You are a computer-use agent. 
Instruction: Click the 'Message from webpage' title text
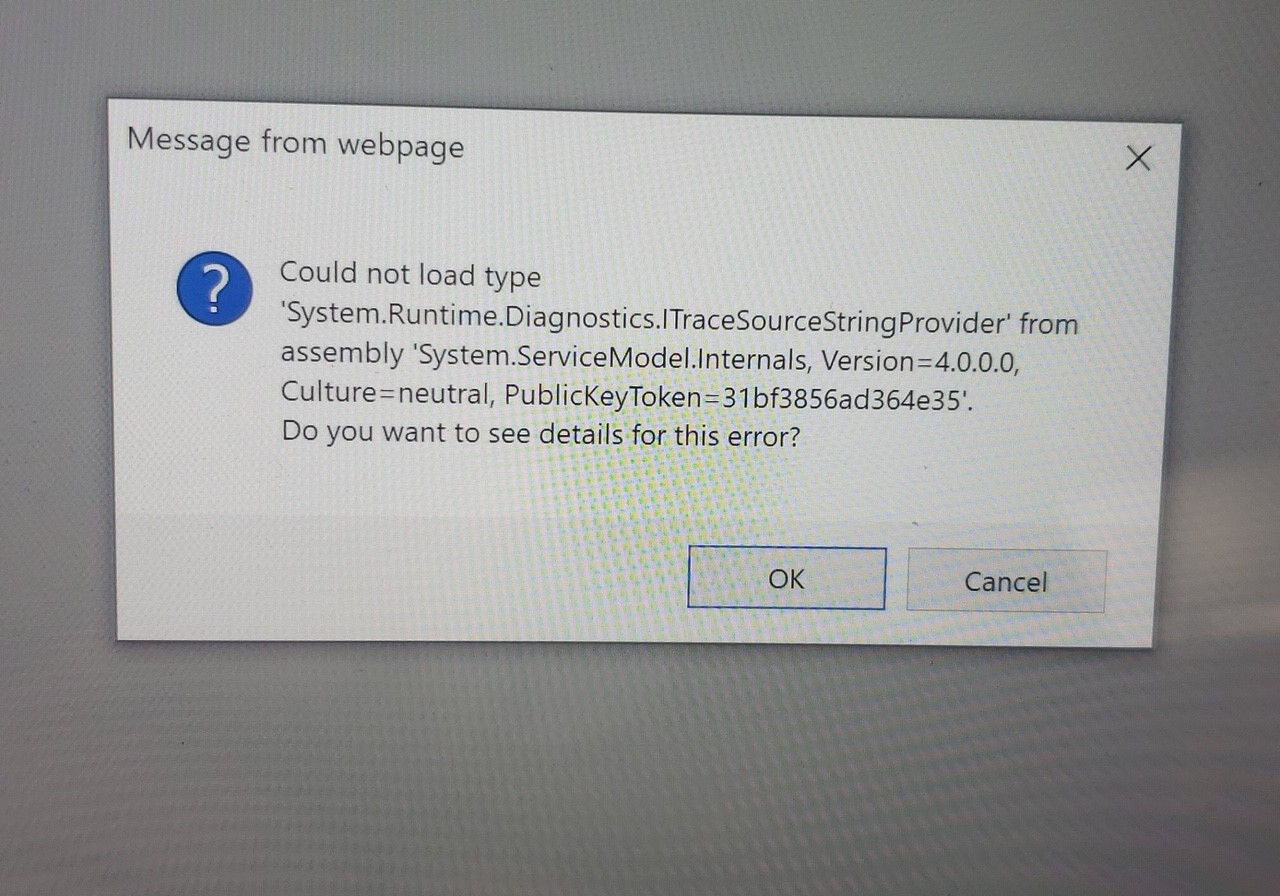pyautogui.click(x=296, y=142)
